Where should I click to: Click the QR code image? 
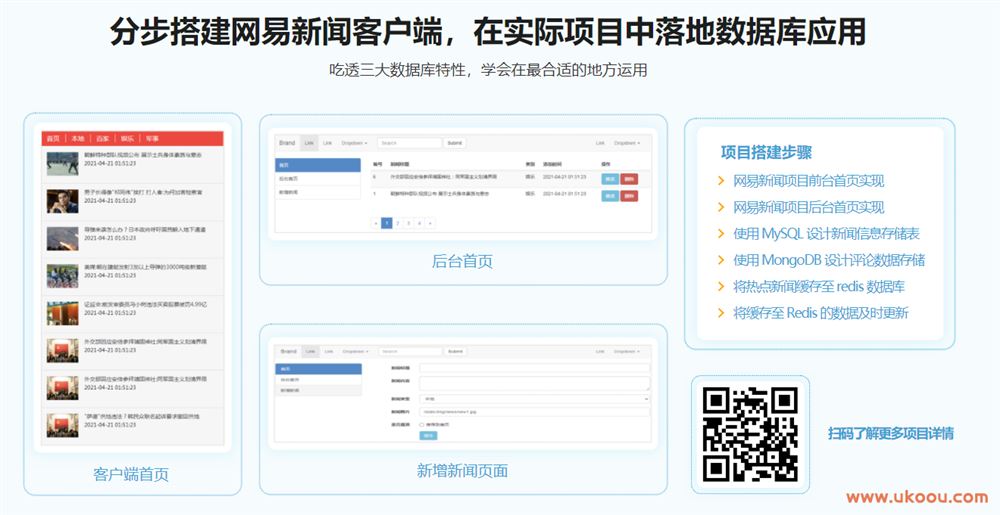click(750, 434)
